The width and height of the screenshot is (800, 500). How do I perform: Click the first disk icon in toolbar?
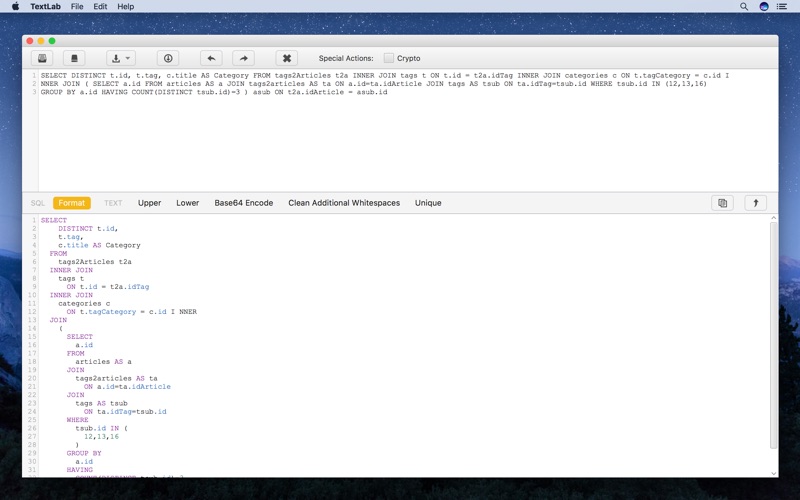(43, 58)
